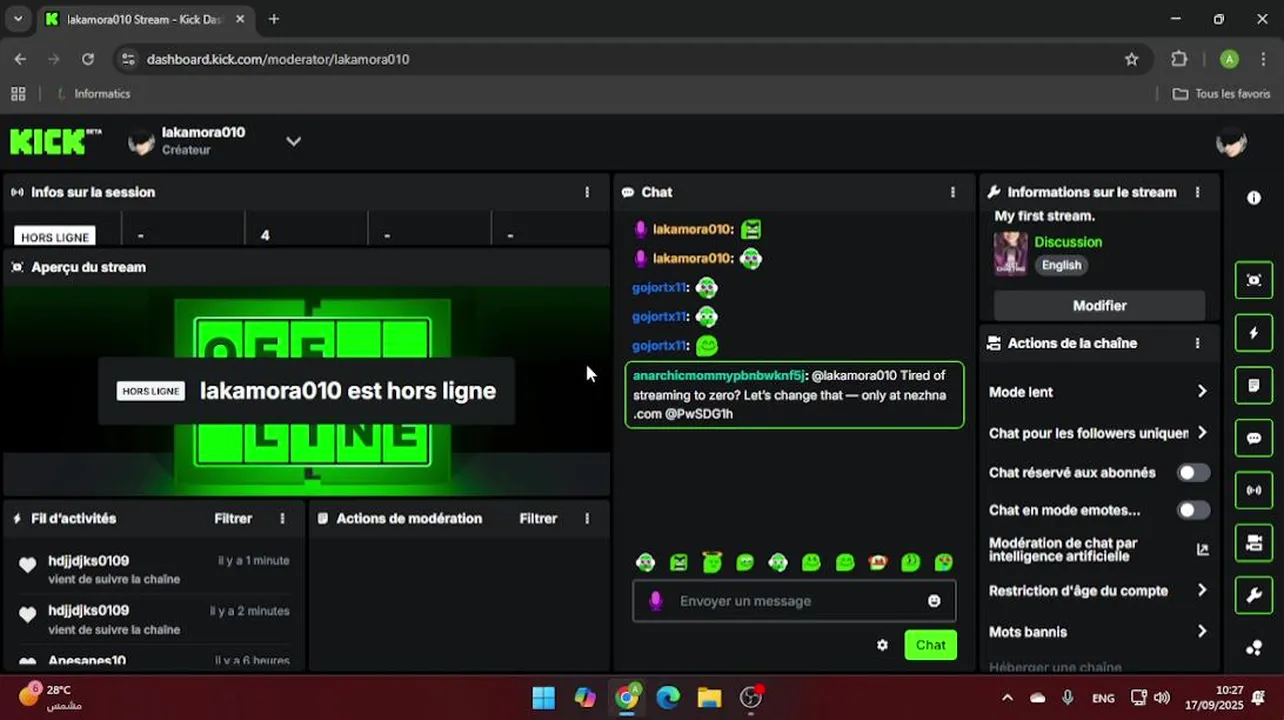Click the Modifier button
Viewport: 1284px width, 720px height.
[1099, 306]
